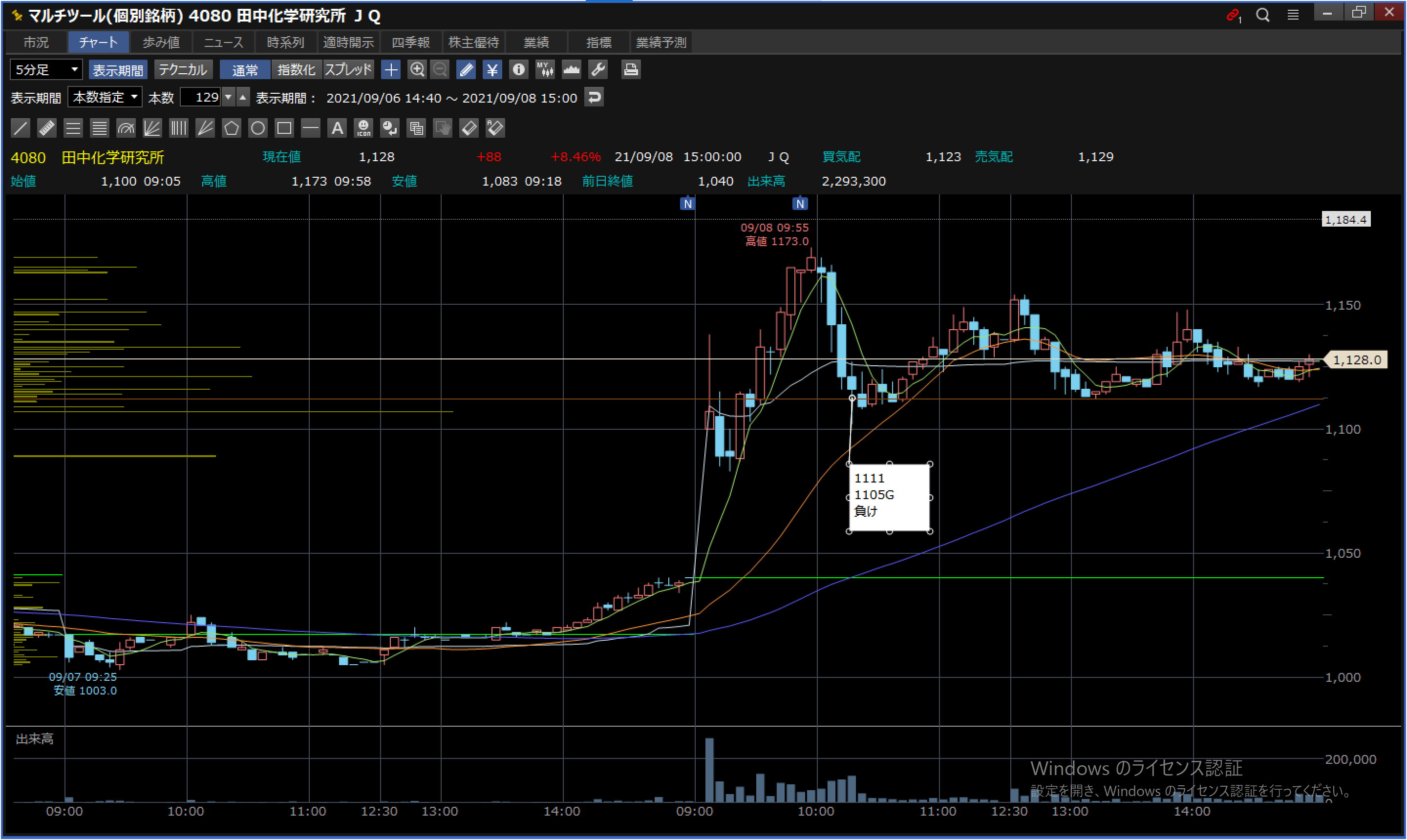1407x840 pixels.
Task: Open the 5分足 timeframe dropdown
Action: tap(46, 70)
